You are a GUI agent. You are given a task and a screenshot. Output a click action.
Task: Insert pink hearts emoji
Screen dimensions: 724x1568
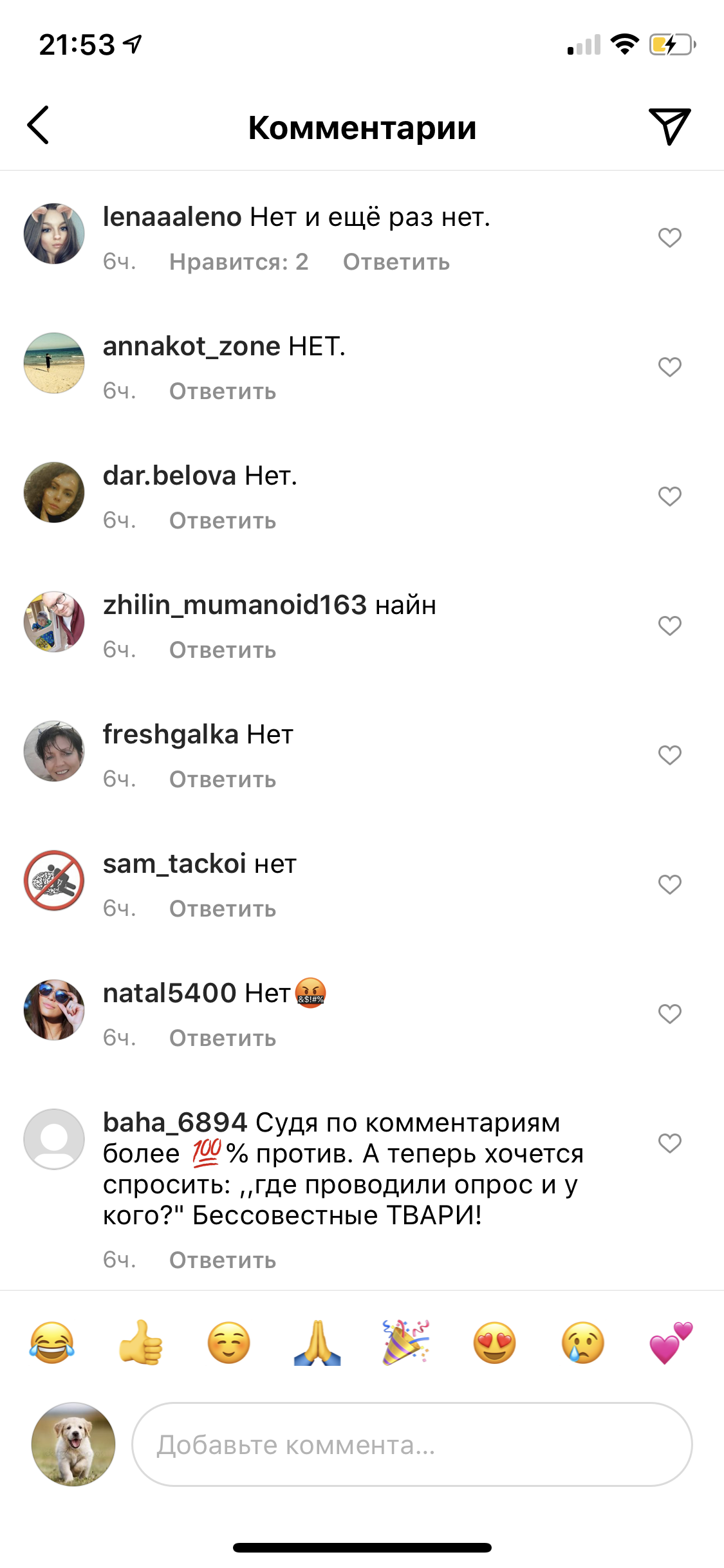coord(671,1343)
